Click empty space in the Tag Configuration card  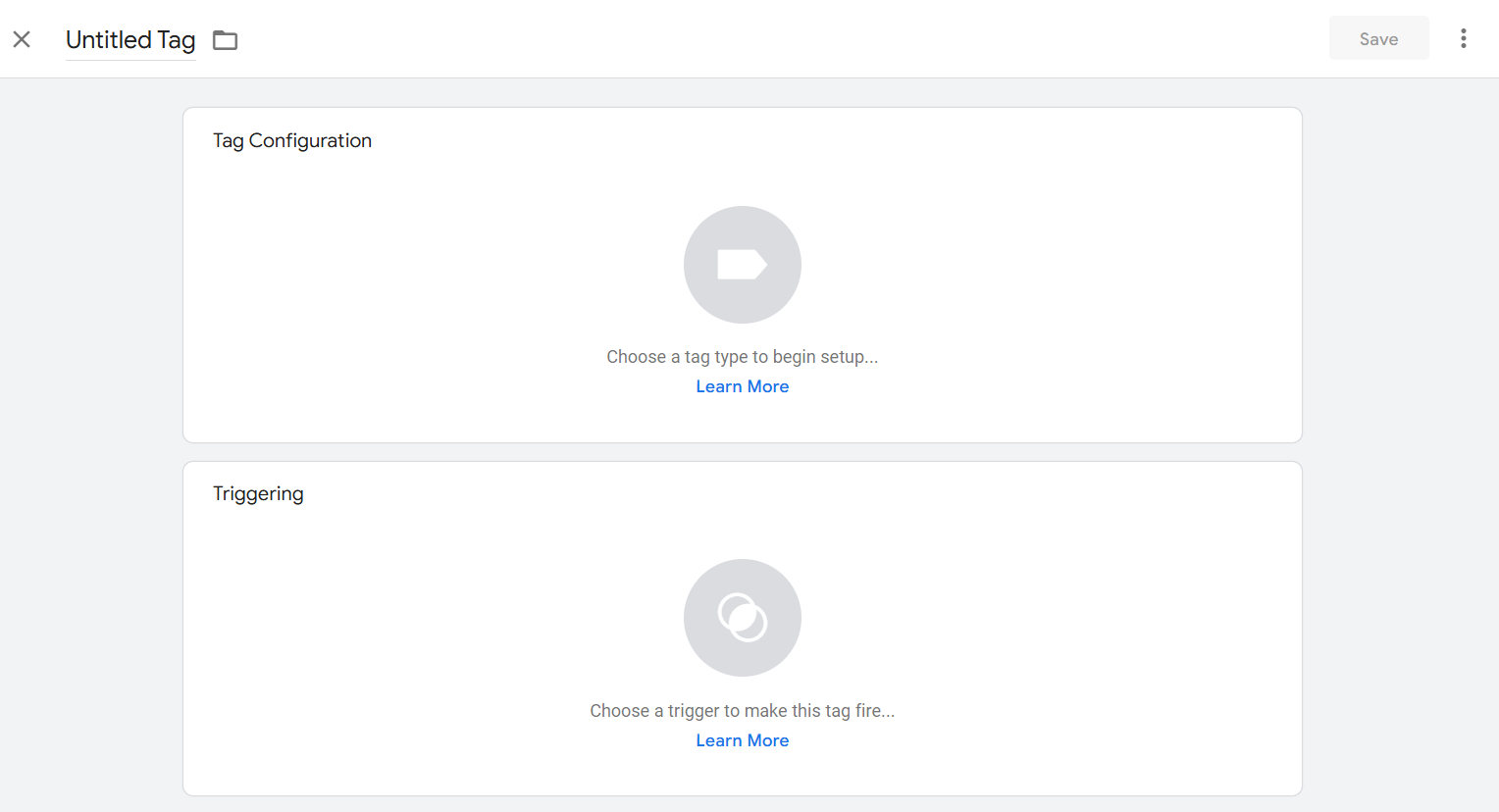tap(1030, 275)
